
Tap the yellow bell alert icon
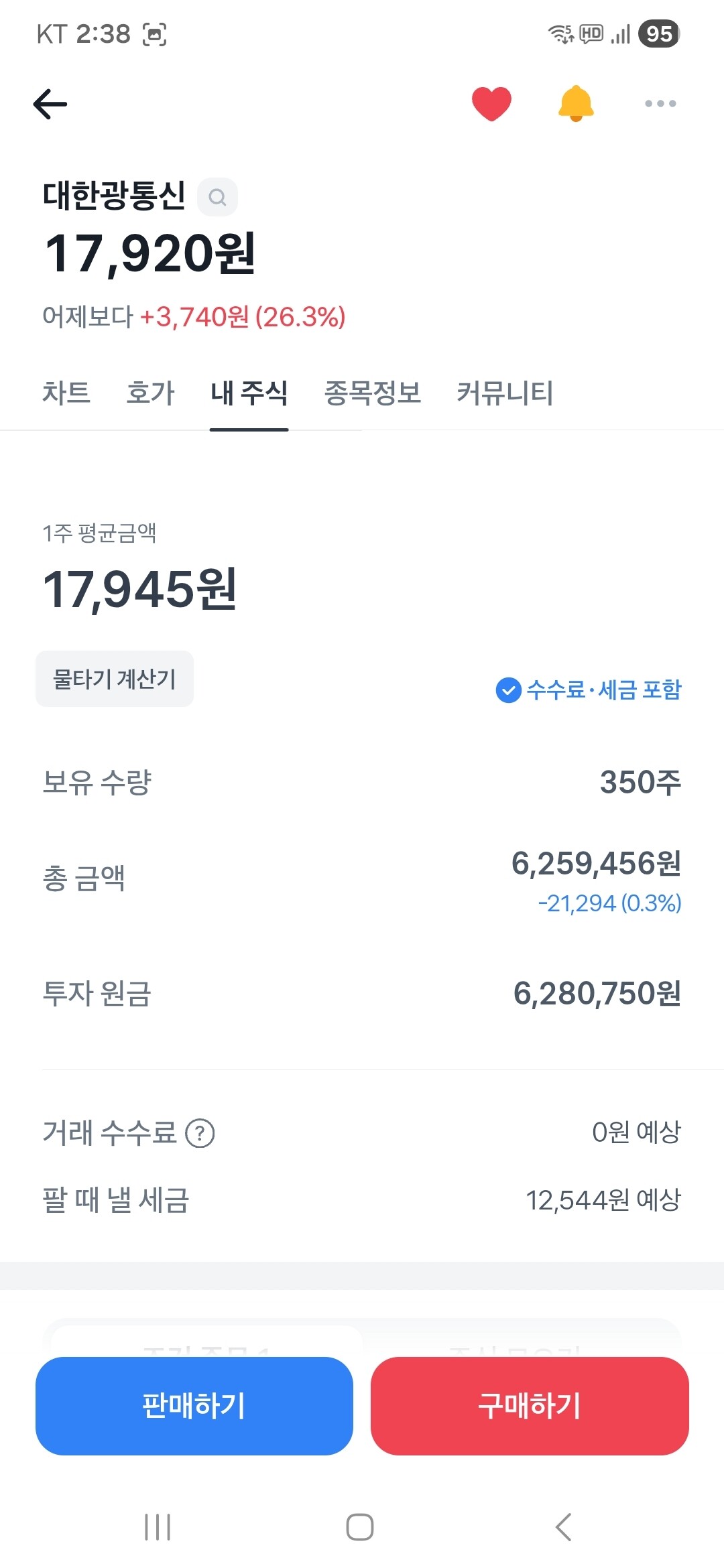pos(576,104)
